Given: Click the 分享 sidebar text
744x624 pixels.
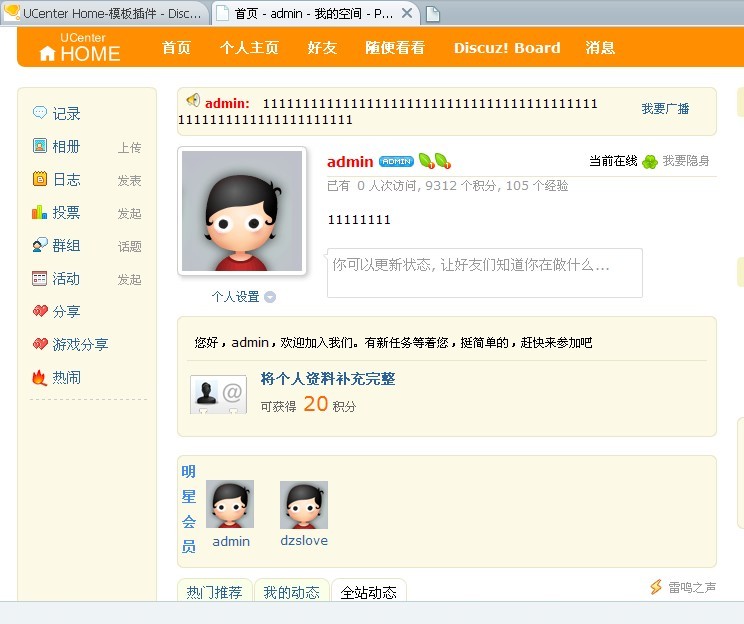Looking at the screenshot, I should click(66, 311).
